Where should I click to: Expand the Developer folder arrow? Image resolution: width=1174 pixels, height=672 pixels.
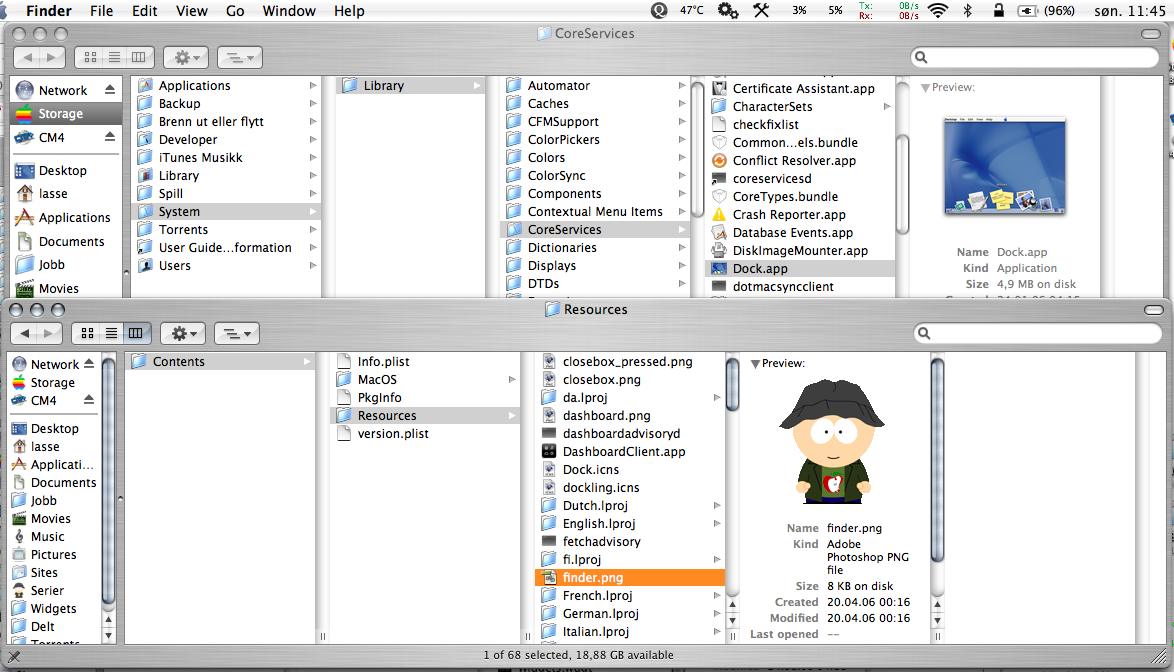[313, 140]
